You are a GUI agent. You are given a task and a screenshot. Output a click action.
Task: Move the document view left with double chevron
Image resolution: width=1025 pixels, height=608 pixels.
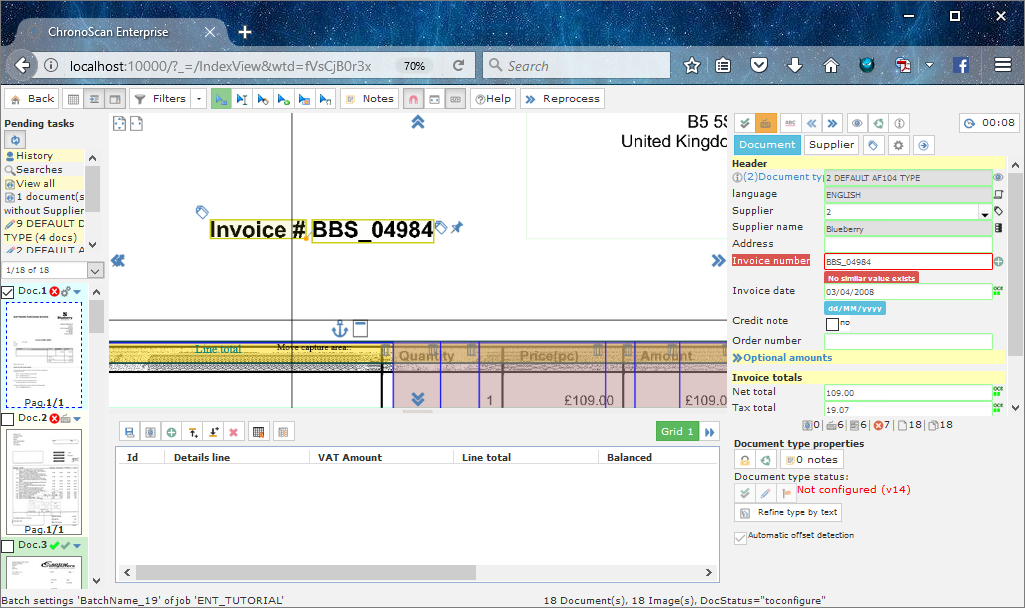pos(118,261)
